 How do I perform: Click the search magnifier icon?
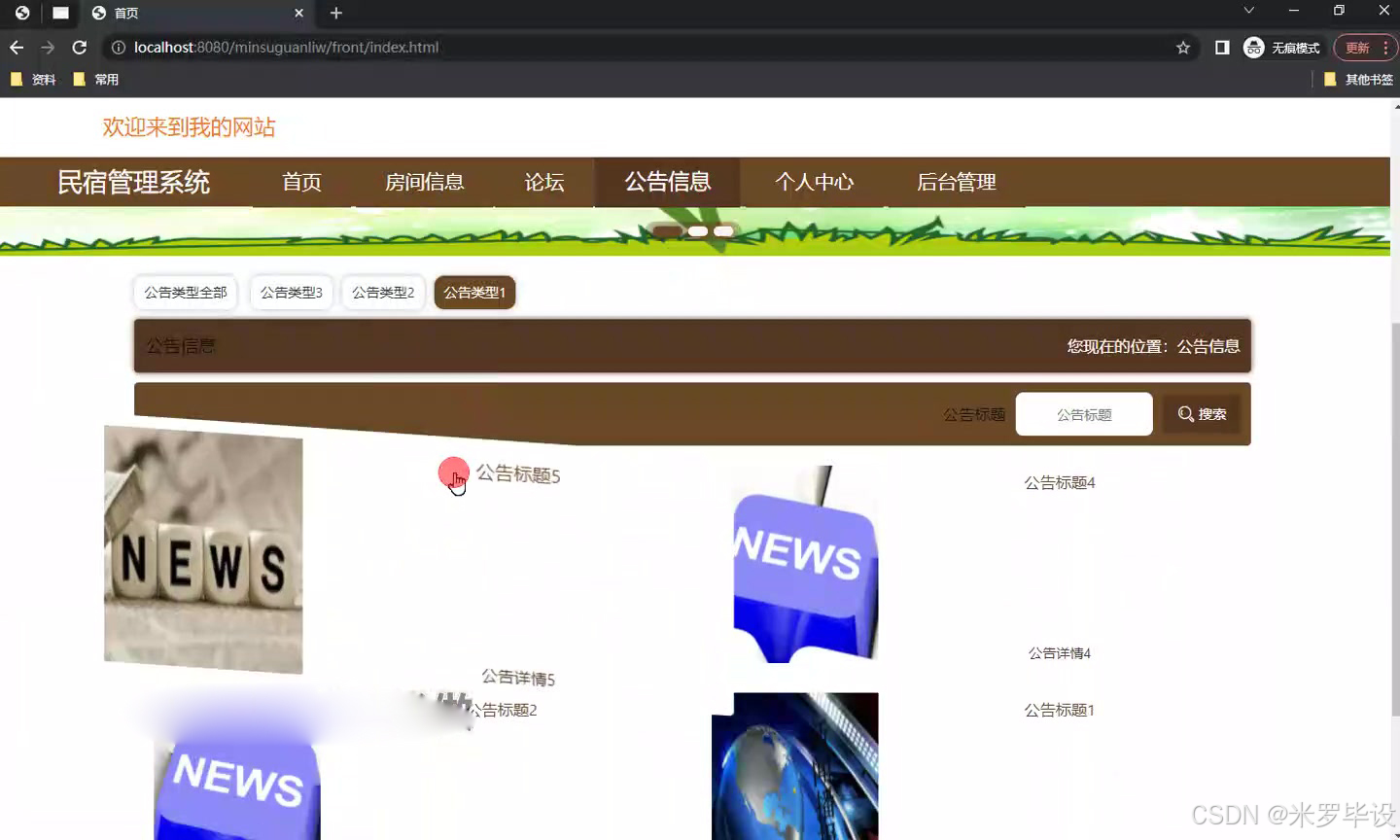[1185, 413]
